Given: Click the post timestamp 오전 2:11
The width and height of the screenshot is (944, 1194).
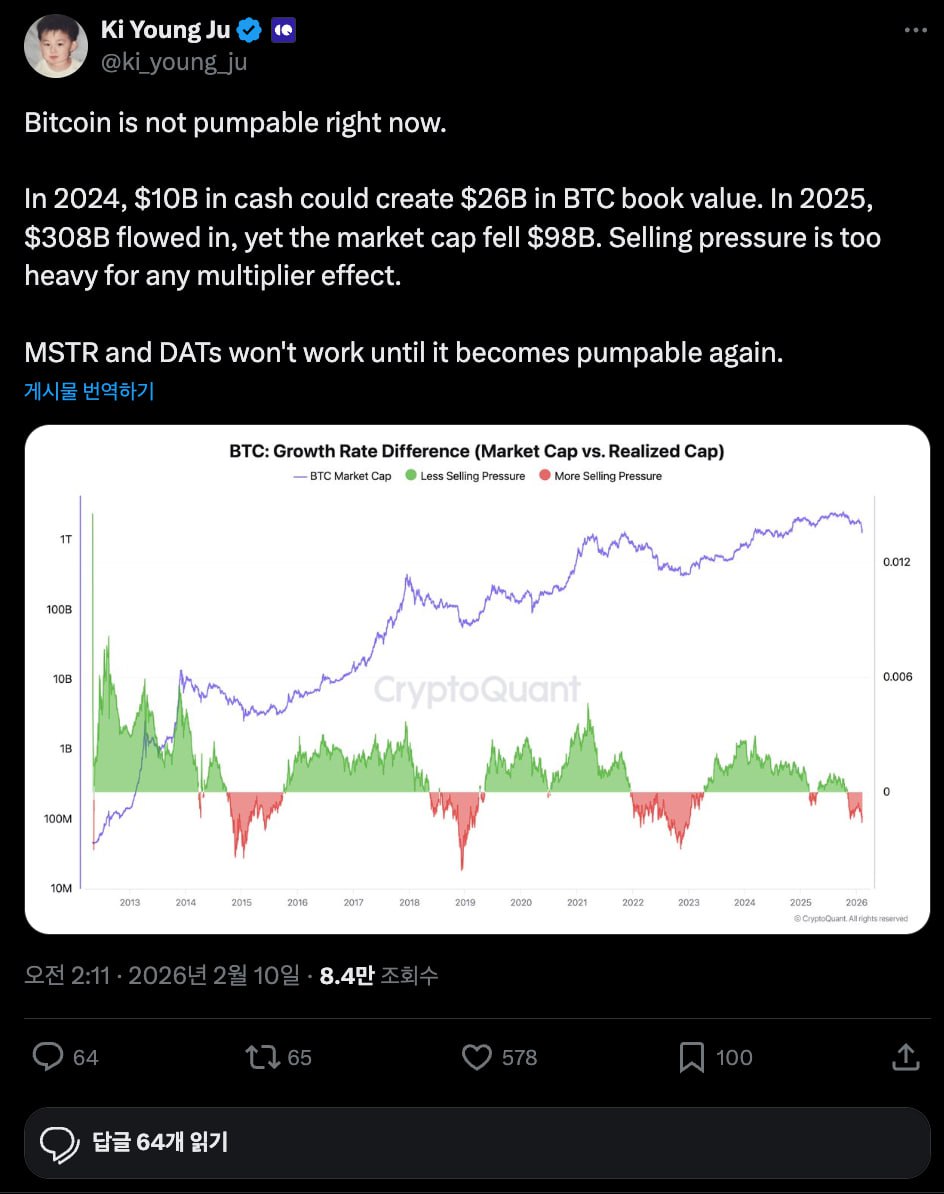Looking at the screenshot, I should [x=67, y=976].
